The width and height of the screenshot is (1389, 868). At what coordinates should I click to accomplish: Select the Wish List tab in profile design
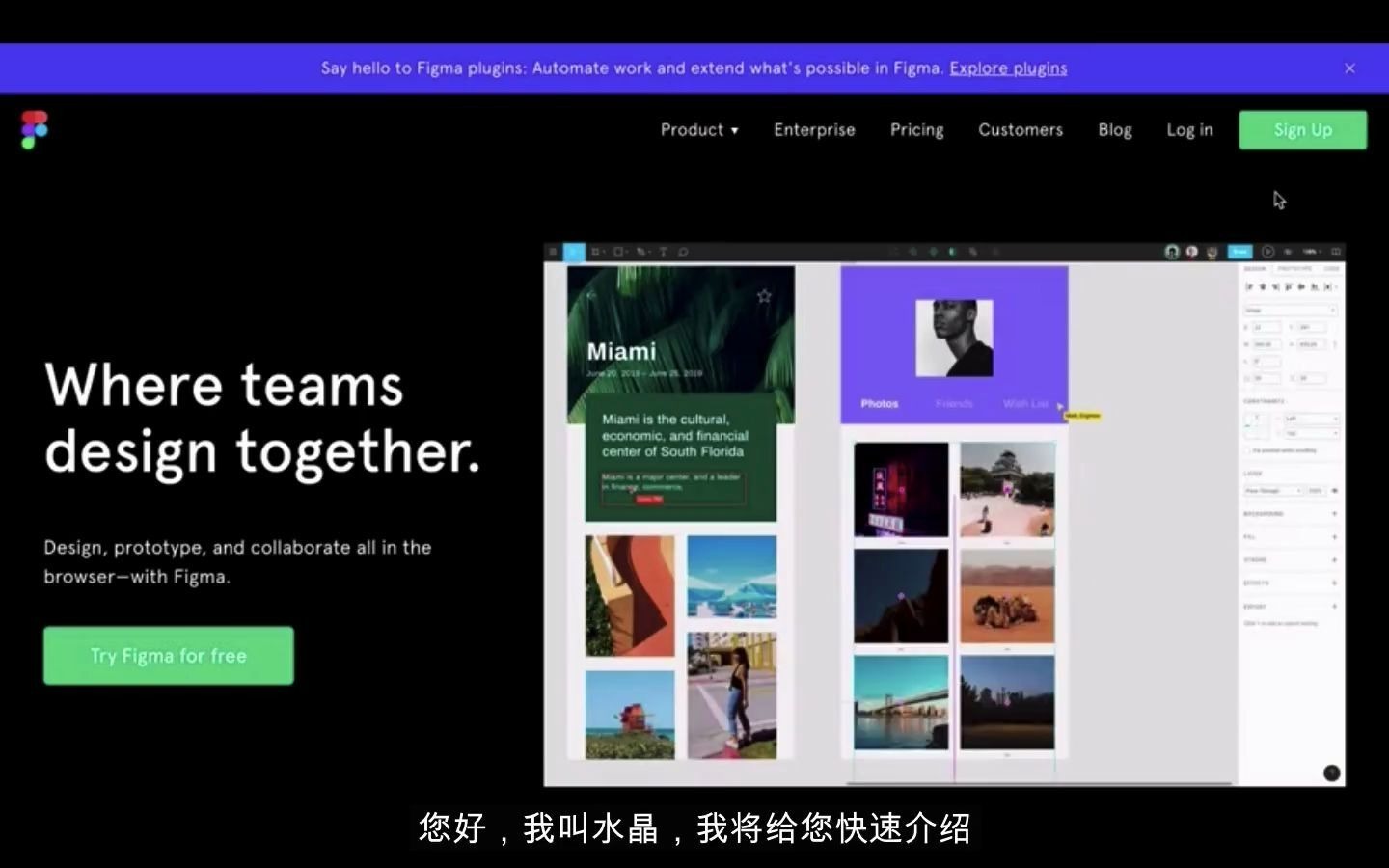[x=1025, y=403]
